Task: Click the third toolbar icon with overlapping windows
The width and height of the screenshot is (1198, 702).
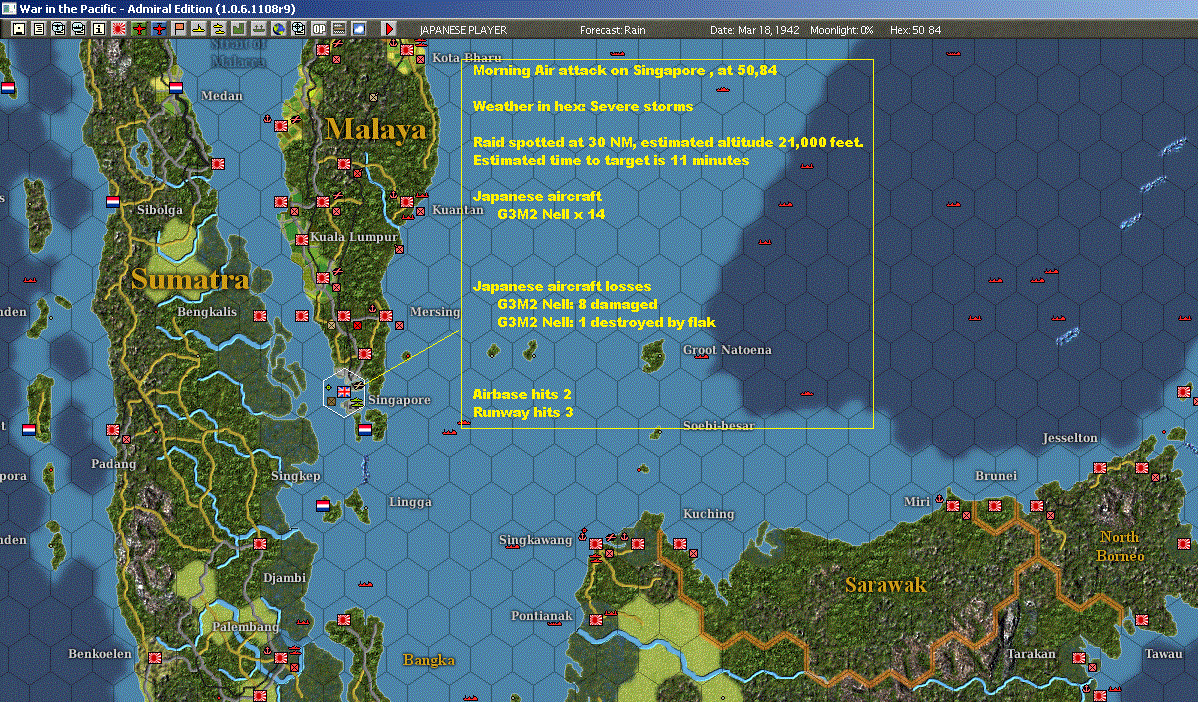Action: coord(59,29)
